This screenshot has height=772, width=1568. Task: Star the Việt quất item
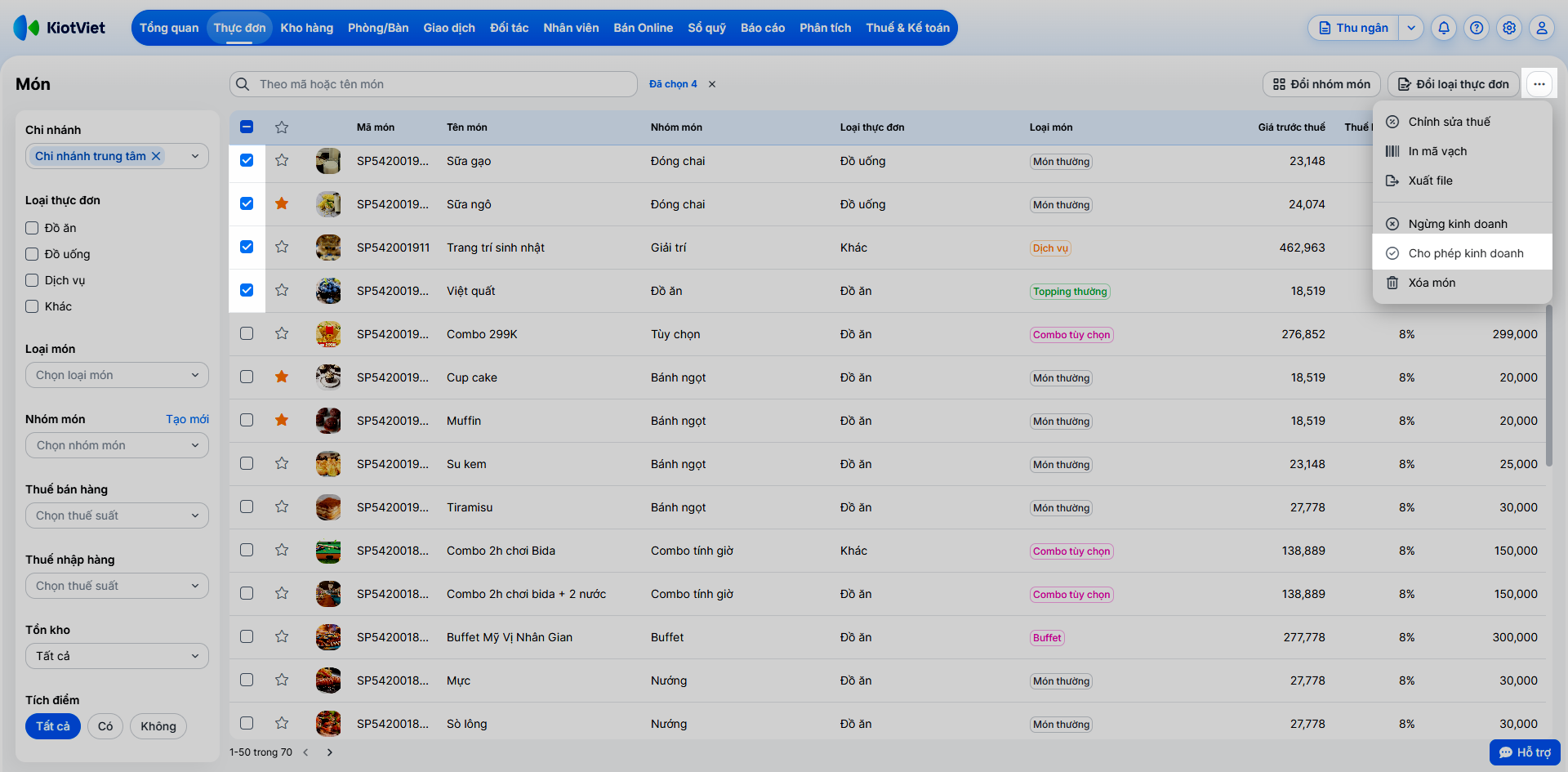[x=282, y=290]
